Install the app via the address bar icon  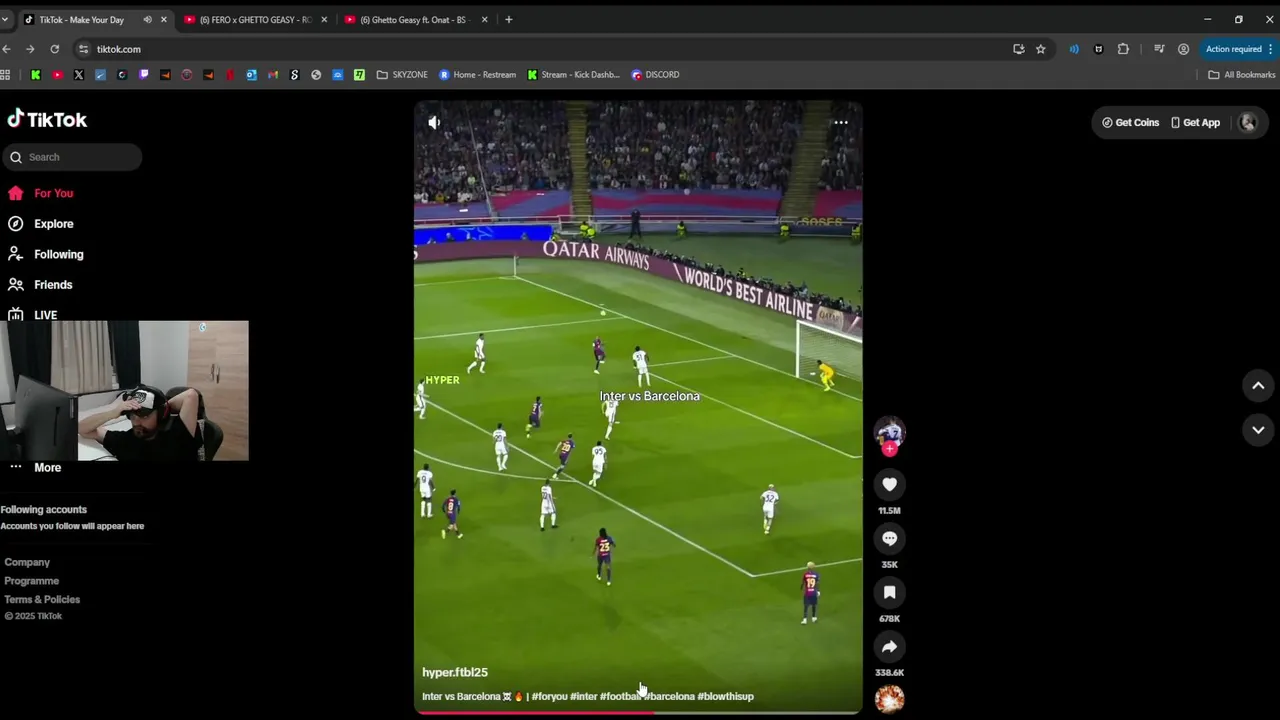tap(1018, 49)
